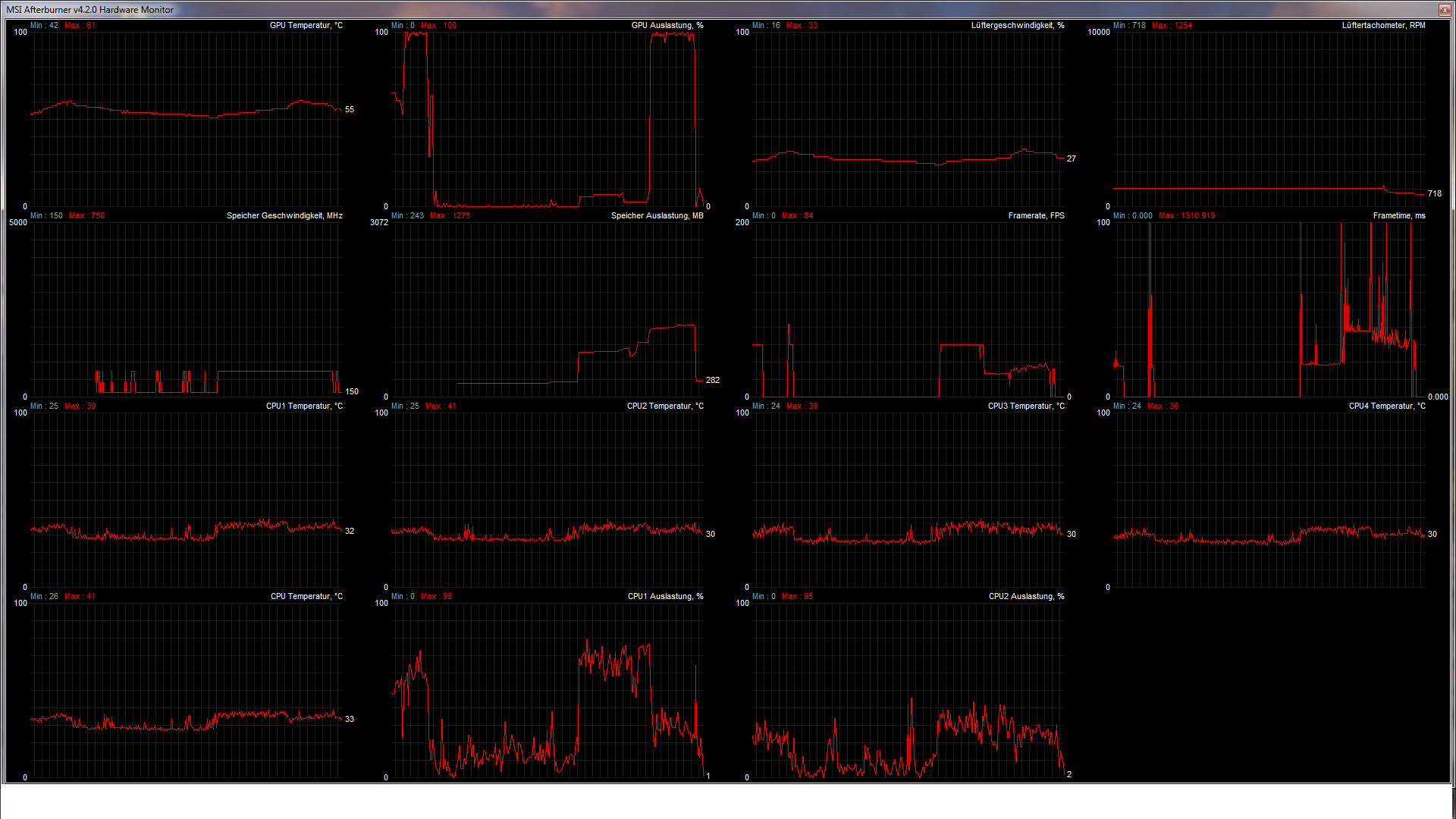Click the Speicher Geschwindigkeit MHz graph
This screenshot has width=1456, height=819.
pyautogui.click(x=186, y=309)
